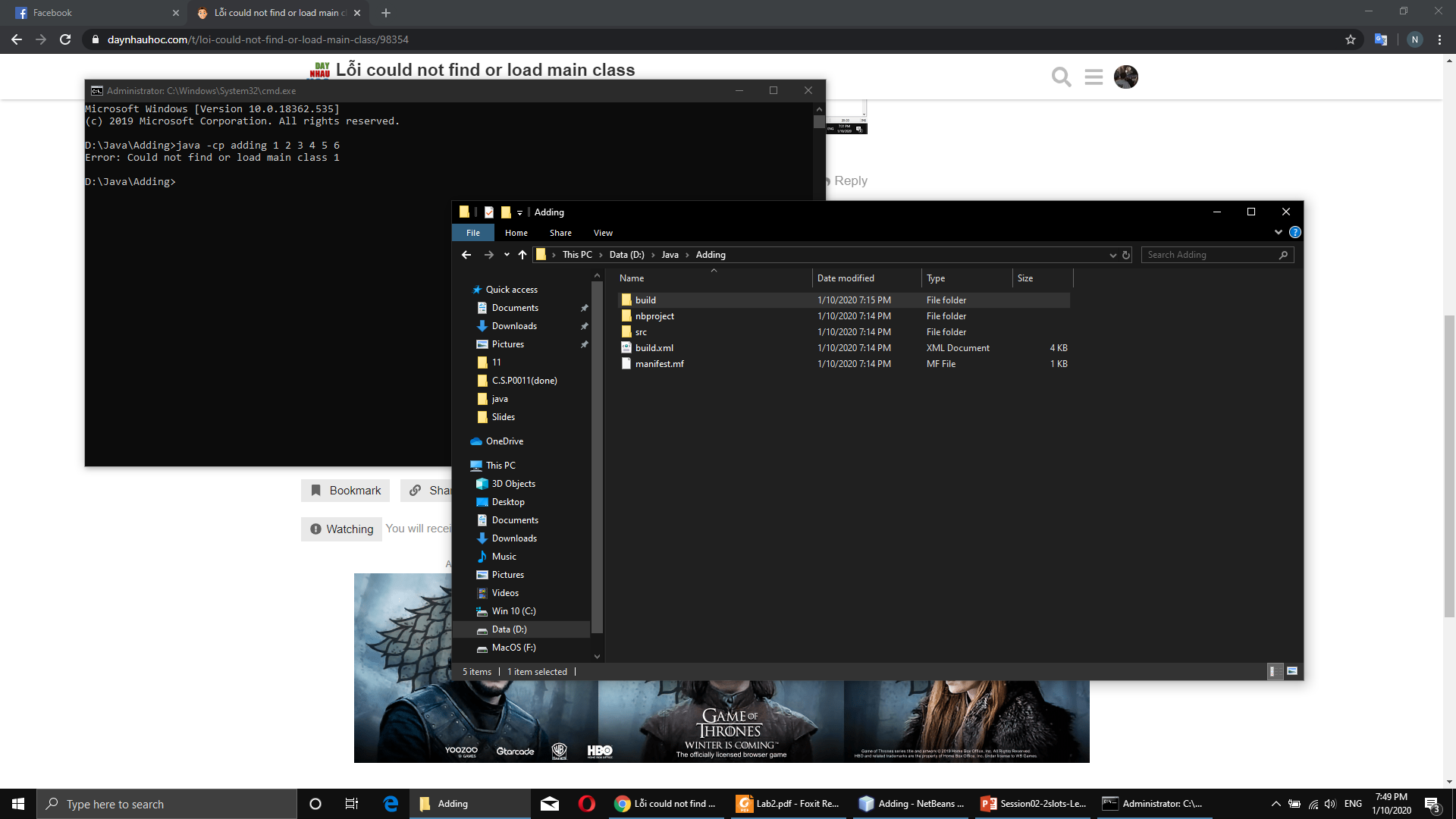The height and width of the screenshot is (819, 1456).
Task: Bookmark page with Chrome star icon
Action: (x=1351, y=39)
